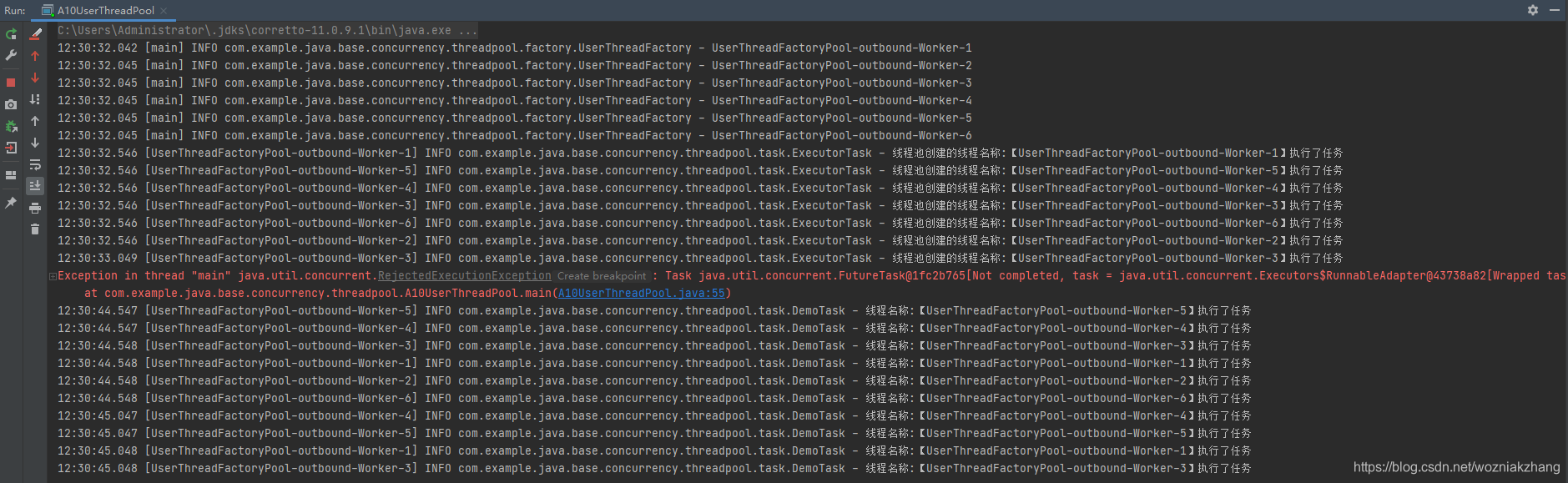
Task: Click the sort-order console icon
Action: [x=35, y=99]
